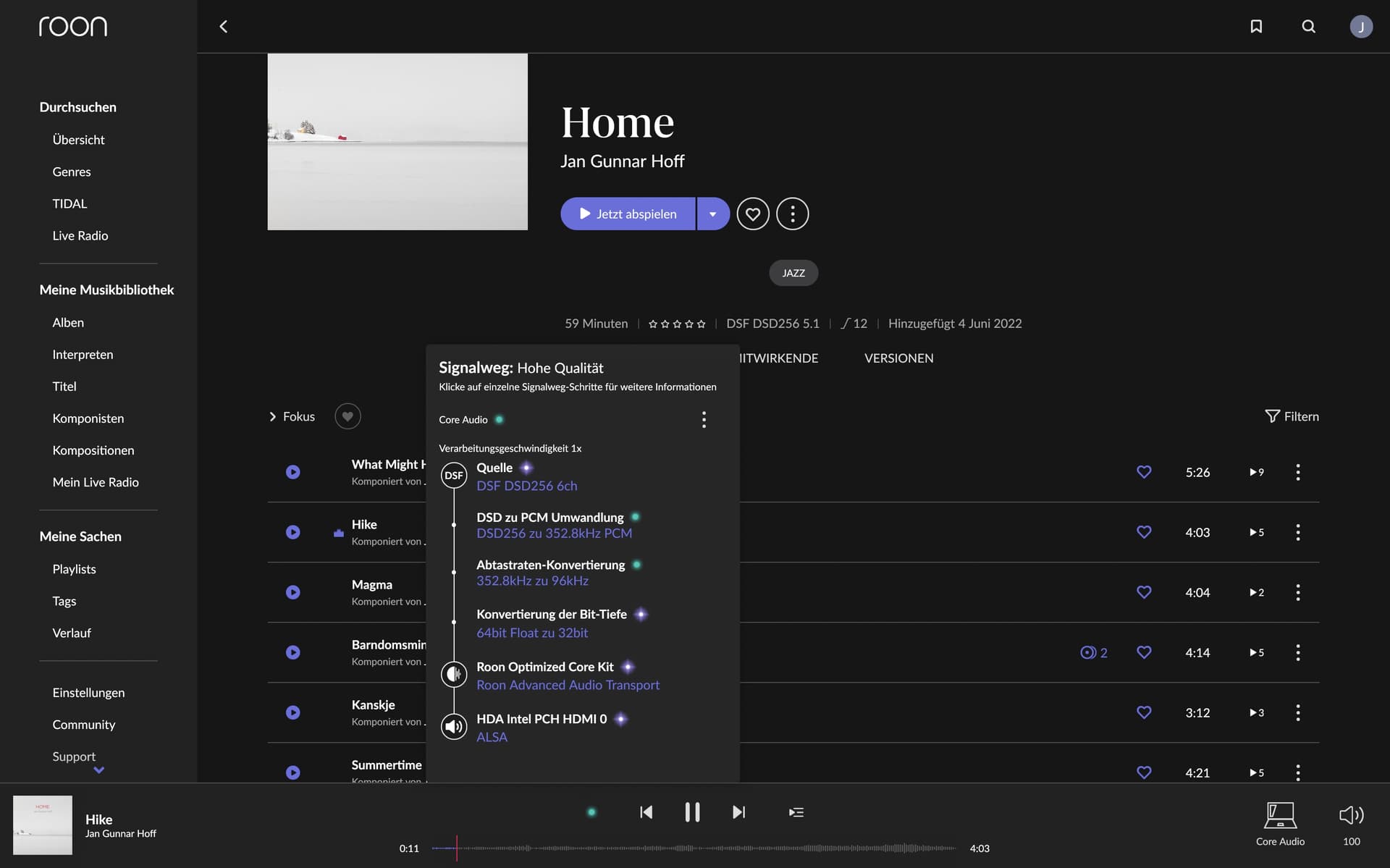Play the track What Might Have Been
Image resolution: width=1390 pixels, height=868 pixels.
coord(292,472)
